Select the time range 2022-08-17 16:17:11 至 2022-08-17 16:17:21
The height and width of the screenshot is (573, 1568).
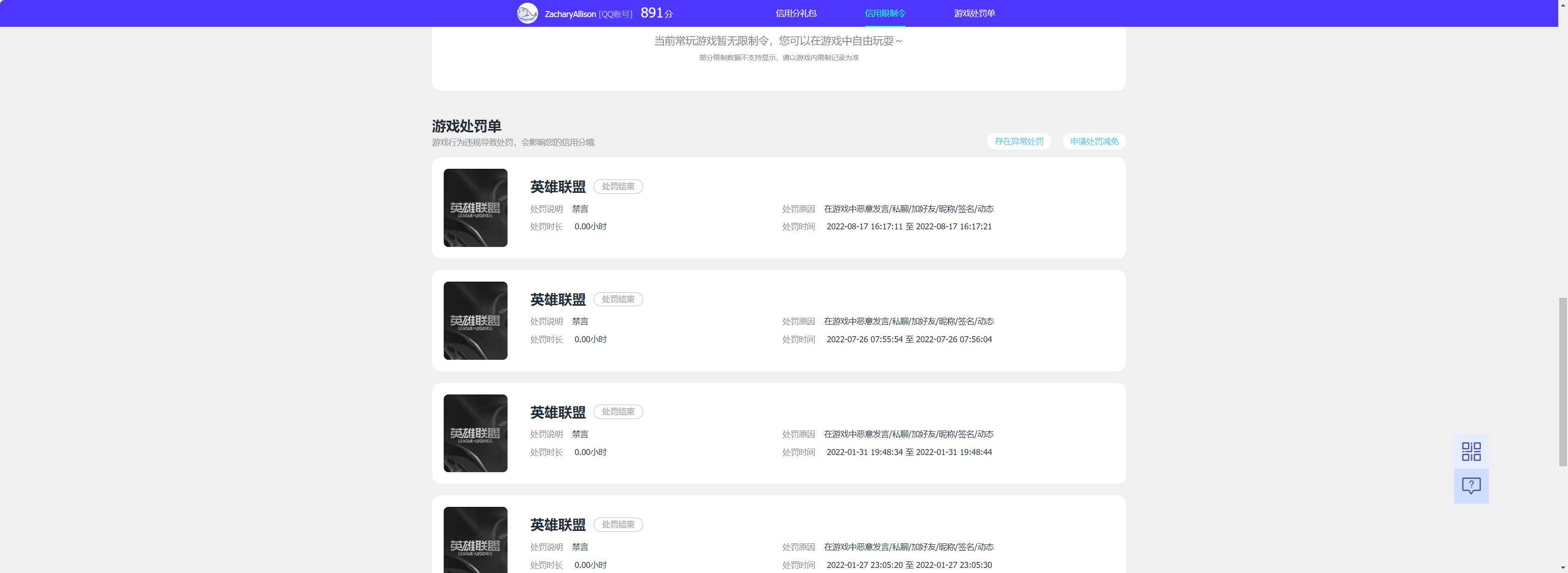(x=909, y=226)
